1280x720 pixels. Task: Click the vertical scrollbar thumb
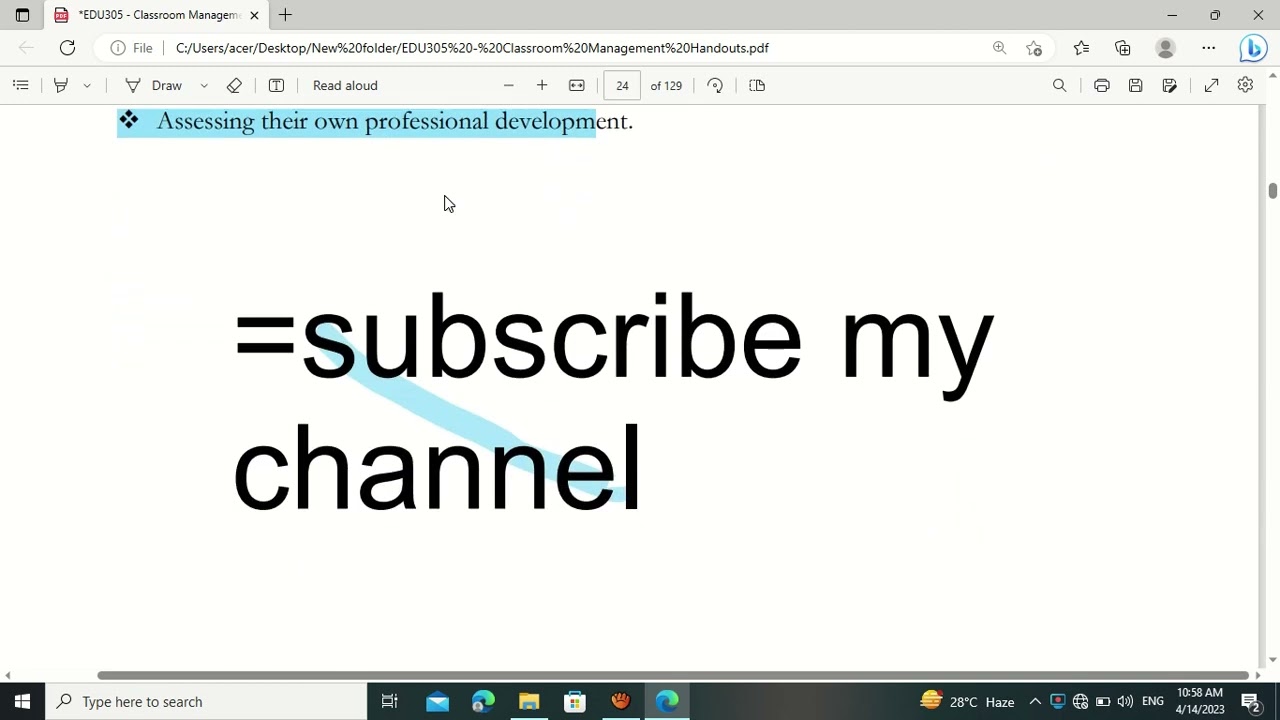(x=1272, y=190)
